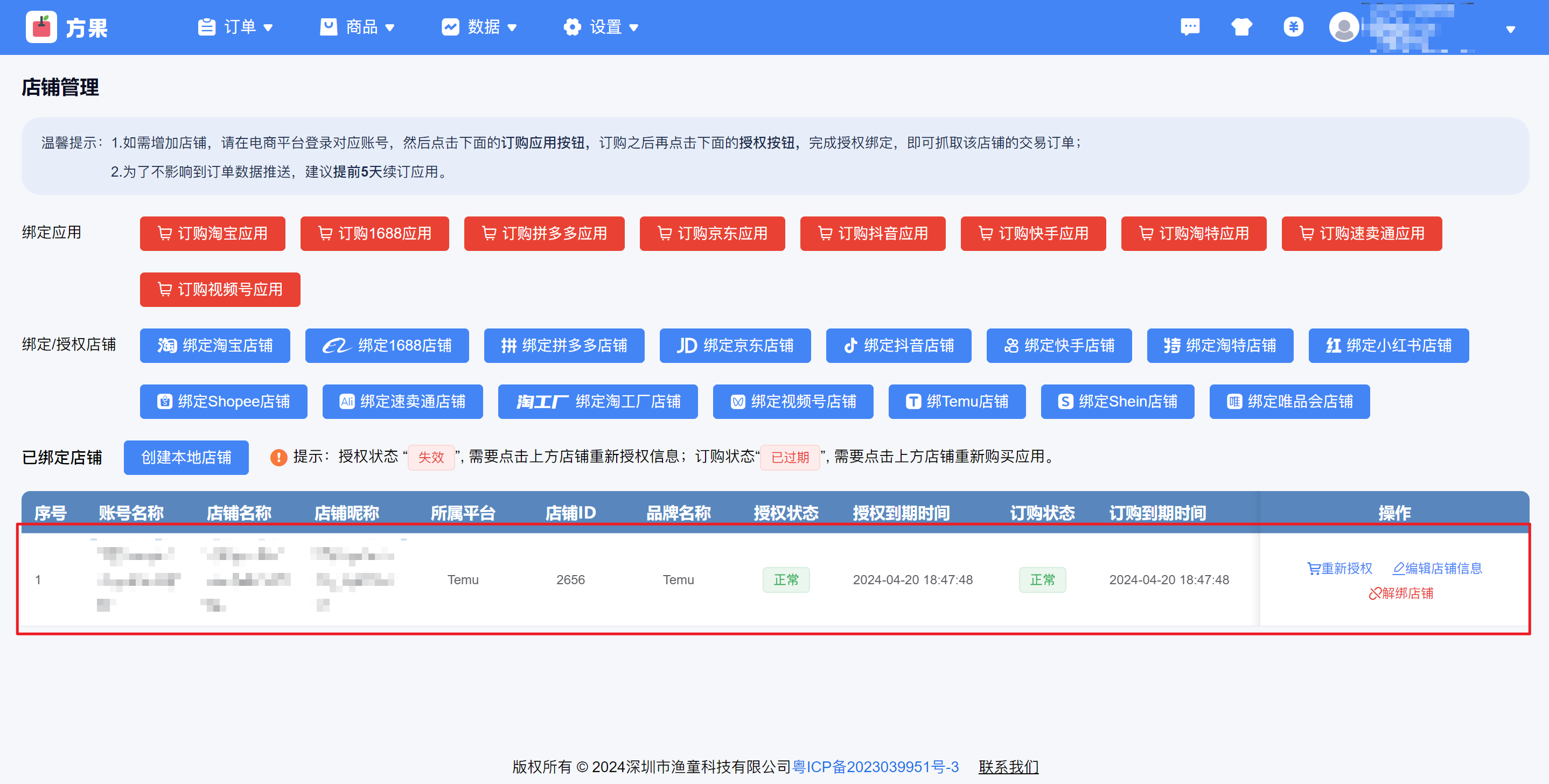Click the t-shirt icon in top bar
The image size is (1549, 784).
coord(1241,27)
